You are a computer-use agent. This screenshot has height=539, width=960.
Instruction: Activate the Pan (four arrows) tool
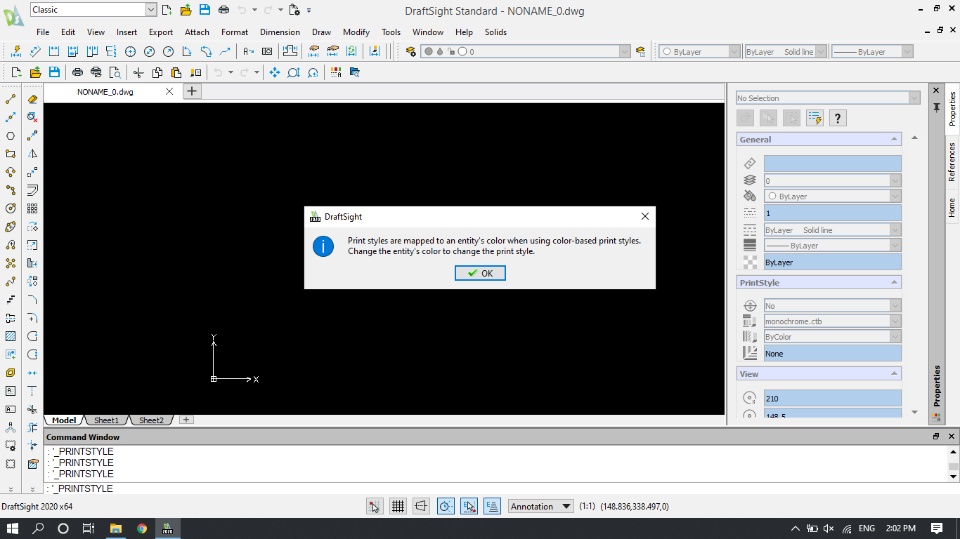point(274,72)
